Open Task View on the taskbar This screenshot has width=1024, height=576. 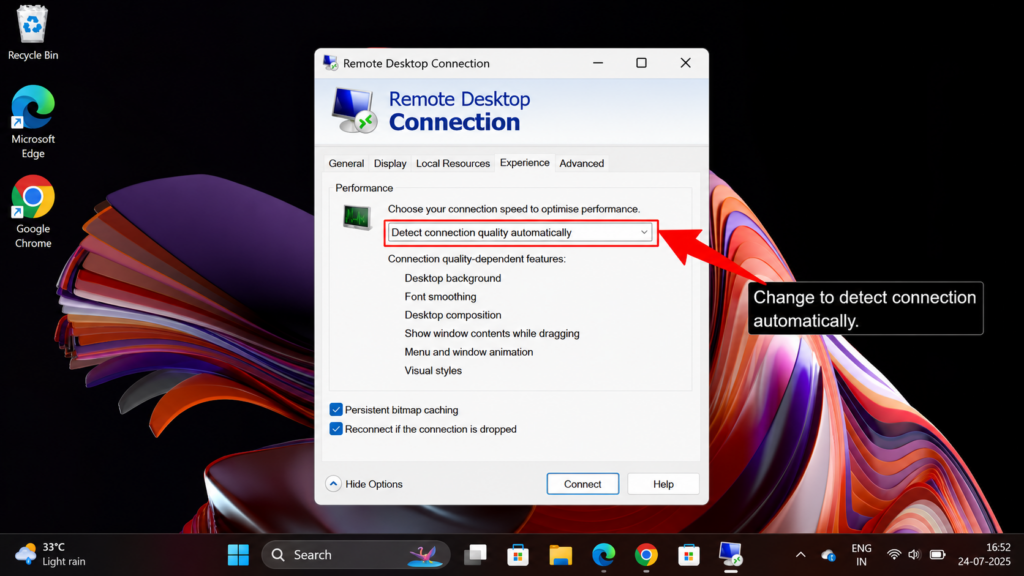pyautogui.click(x=475, y=555)
